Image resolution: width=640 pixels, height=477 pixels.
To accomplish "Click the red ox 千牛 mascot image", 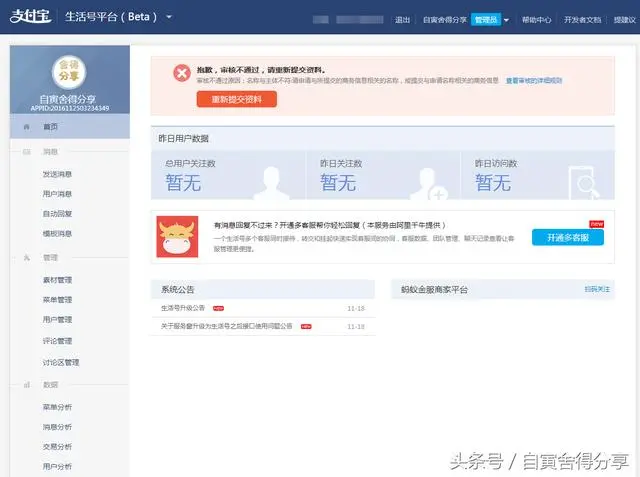I will [x=177, y=237].
